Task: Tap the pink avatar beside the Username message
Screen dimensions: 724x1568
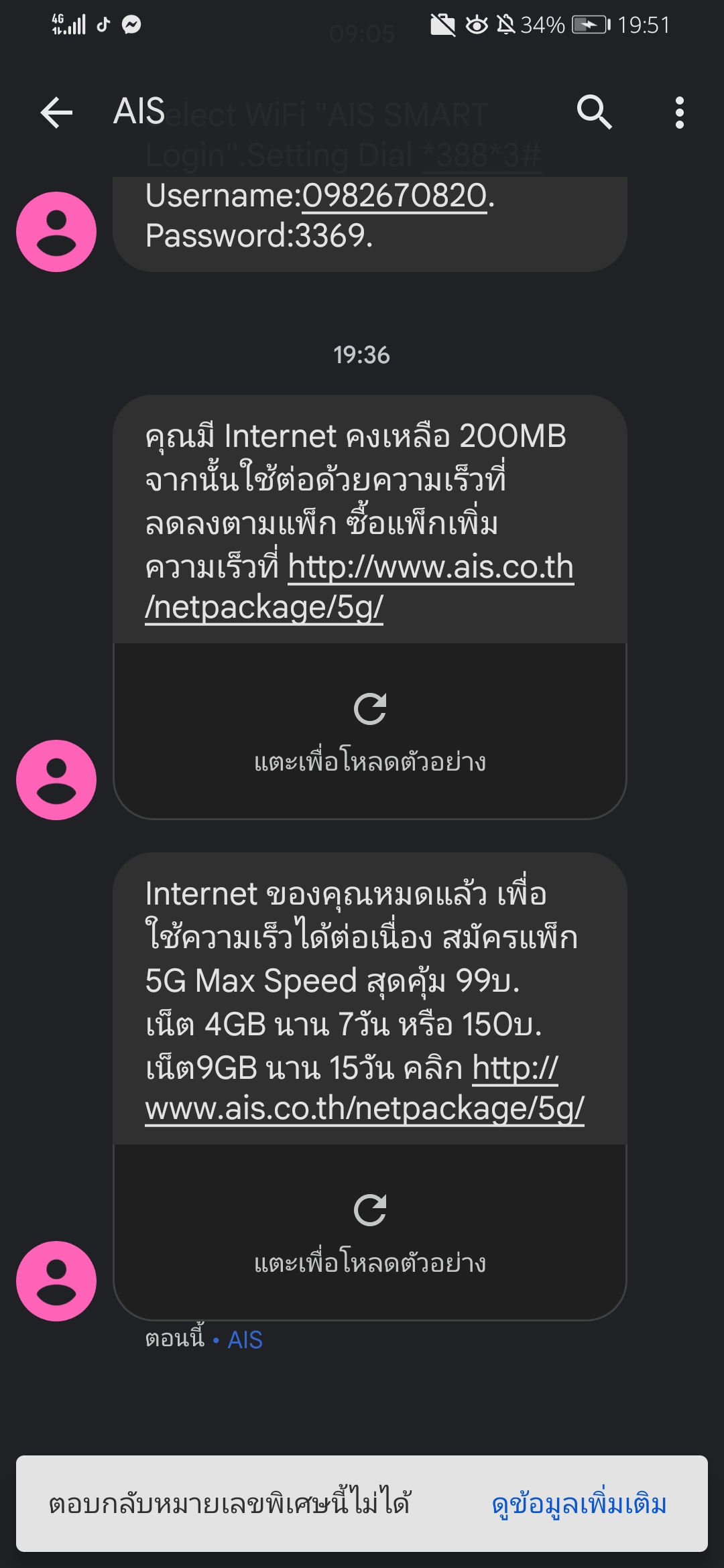Action: click(x=56, y=232)
